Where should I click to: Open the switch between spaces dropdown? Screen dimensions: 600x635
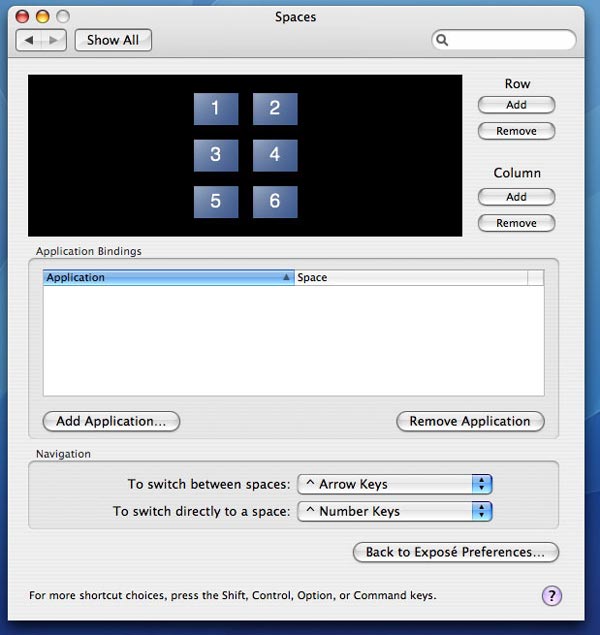[x=395, y=484]
